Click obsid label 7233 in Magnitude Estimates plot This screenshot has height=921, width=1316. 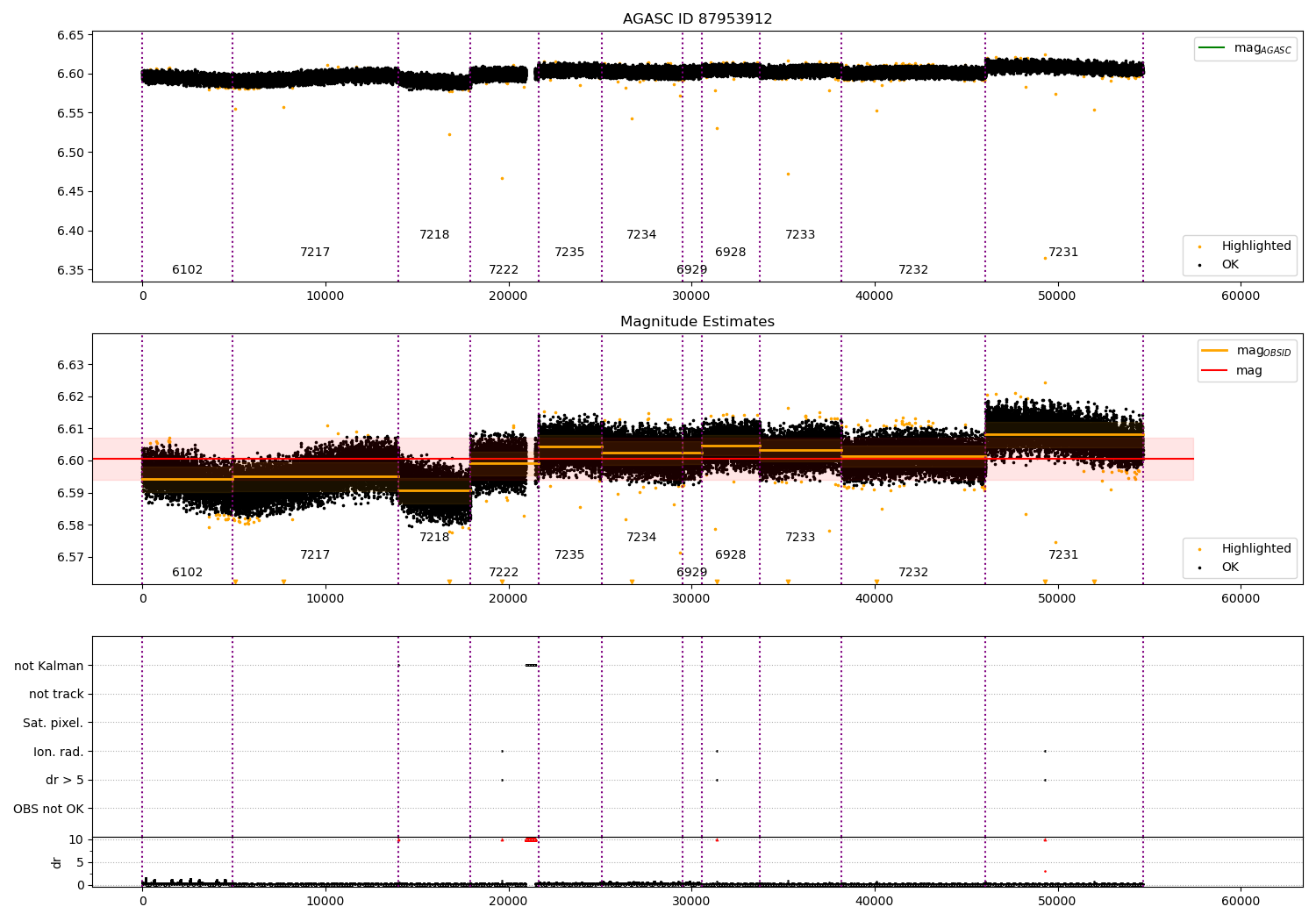click(800, 538)
